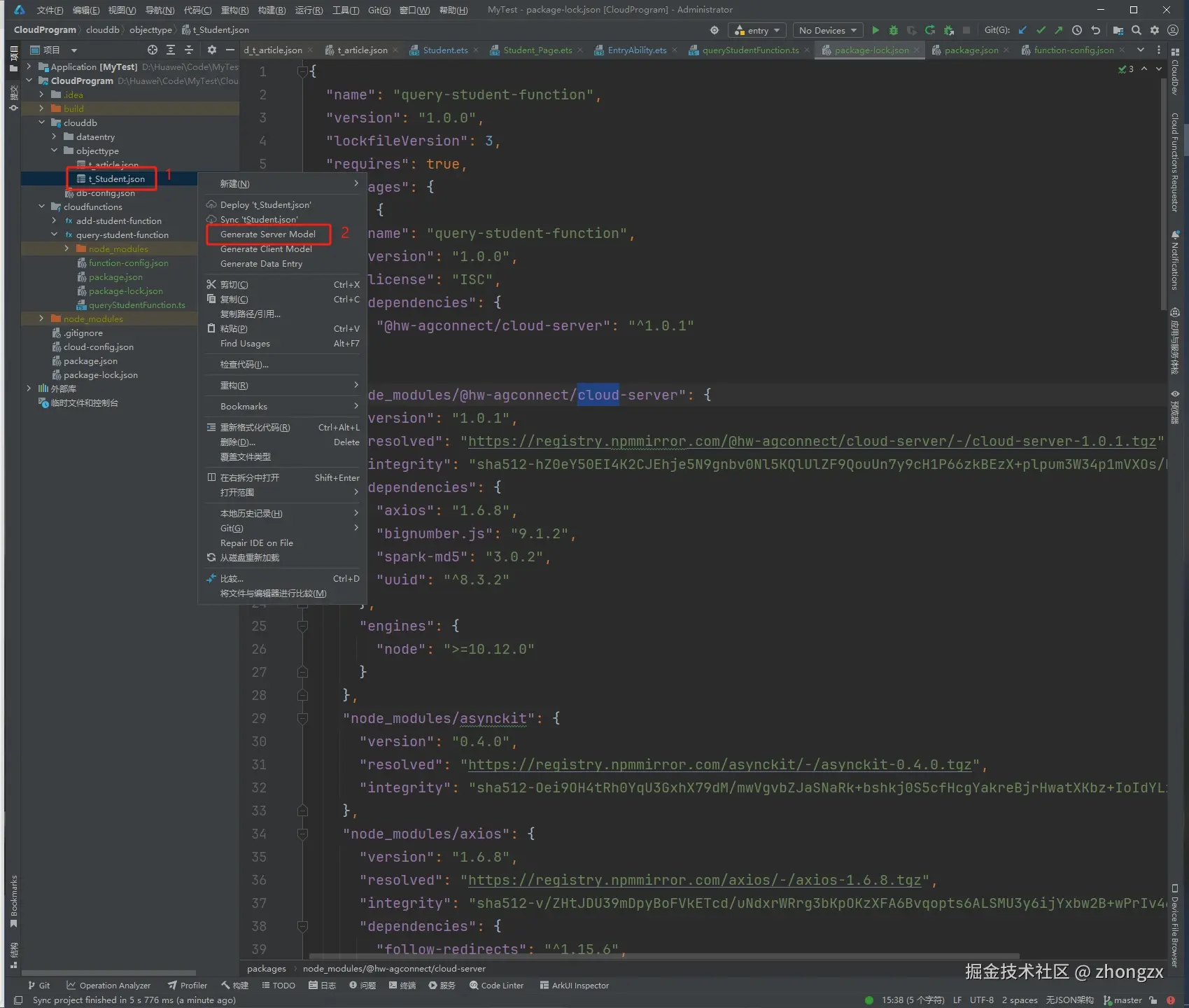The width and height of the screenshot is (1189, 1008).
Task: Select Generate Server Model from context menu
Action: [x=267, y=234]
